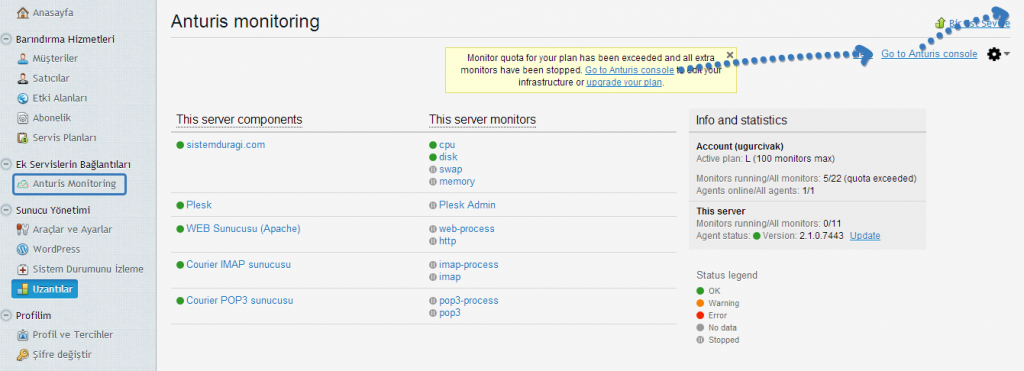Click the Uzantılar blocks icon
The width and height of the screenshot is (1024, 371).
23,289
